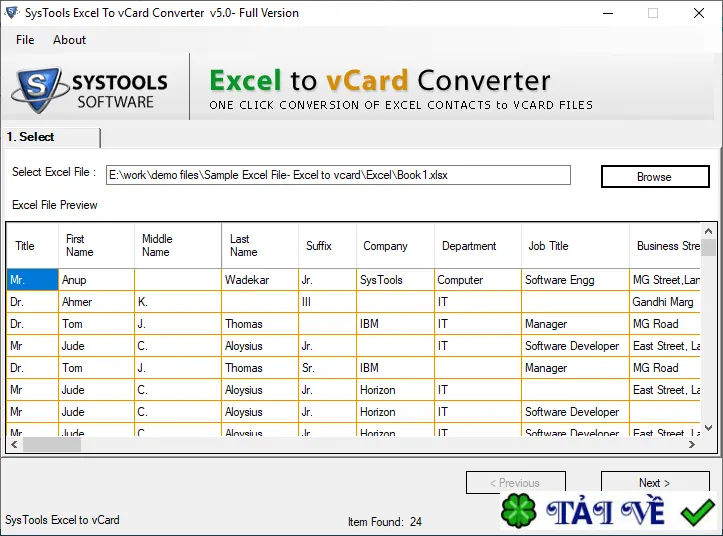Click the < Previous button

coord(516,482)
